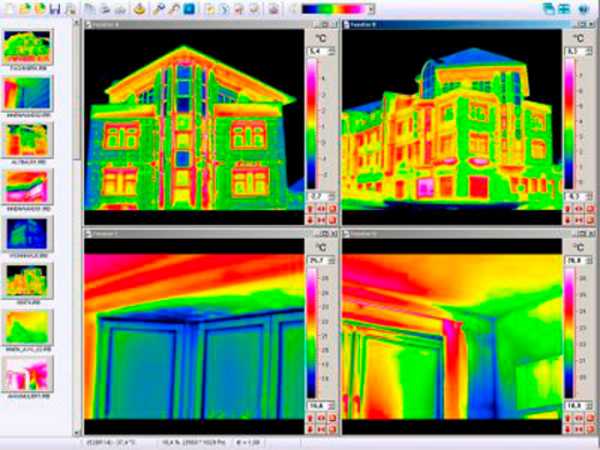The width and height of the screenshot is (600, 450).
Task: Click min temperature field of top-right image
Action: click(572, 196)
